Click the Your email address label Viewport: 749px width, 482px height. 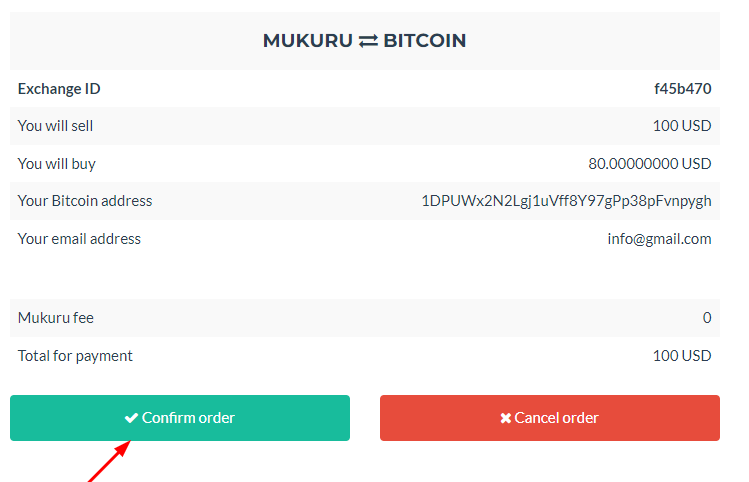point(79,239)
